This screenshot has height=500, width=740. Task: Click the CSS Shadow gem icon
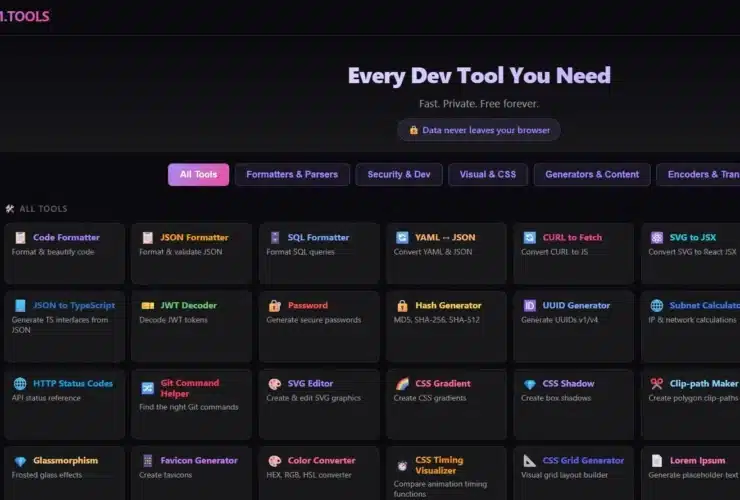(x=530, y=384)
